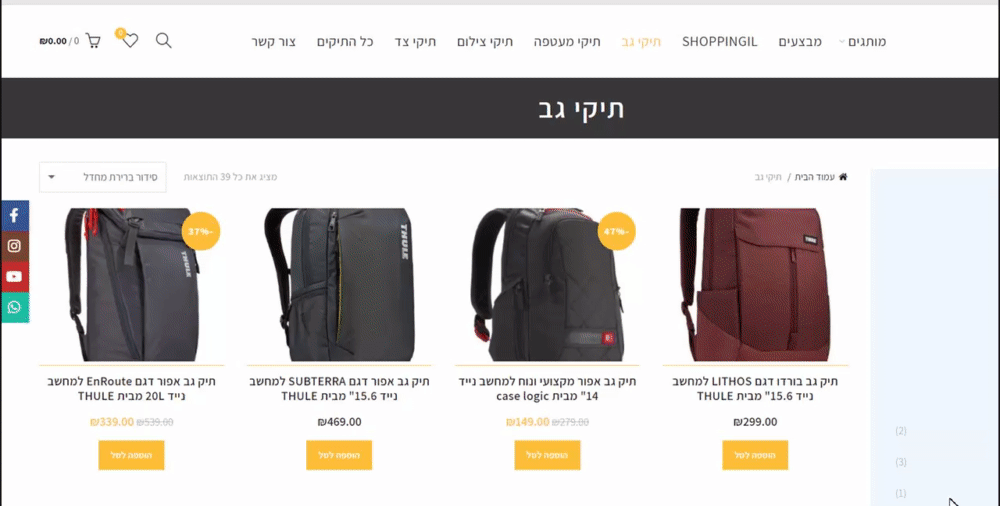Open the LITHOS backpack product title link
Image resolution: width=1000 pixels, height=506 pixels.
(755, 389)
